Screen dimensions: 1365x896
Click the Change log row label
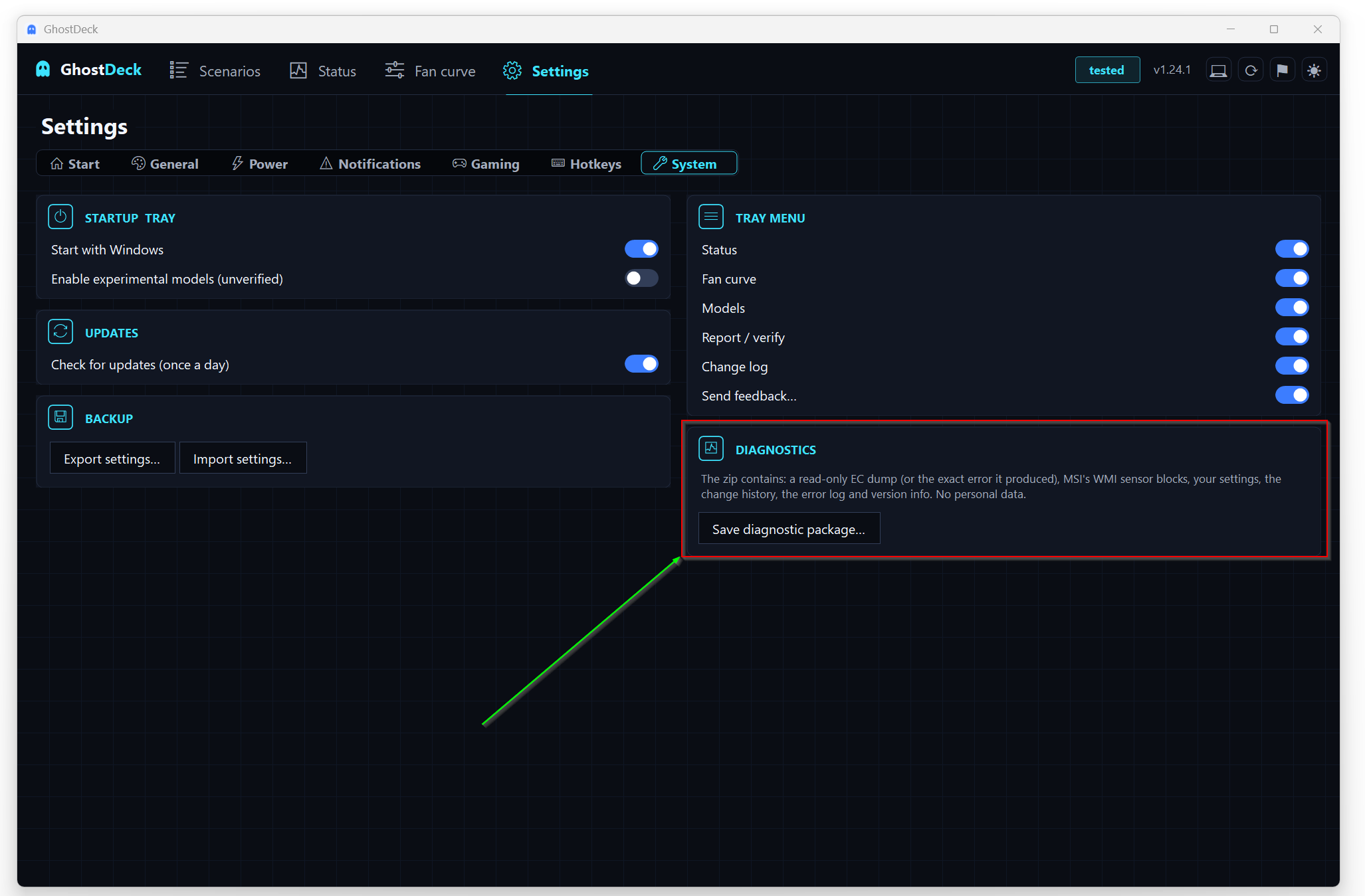point(734,367)
